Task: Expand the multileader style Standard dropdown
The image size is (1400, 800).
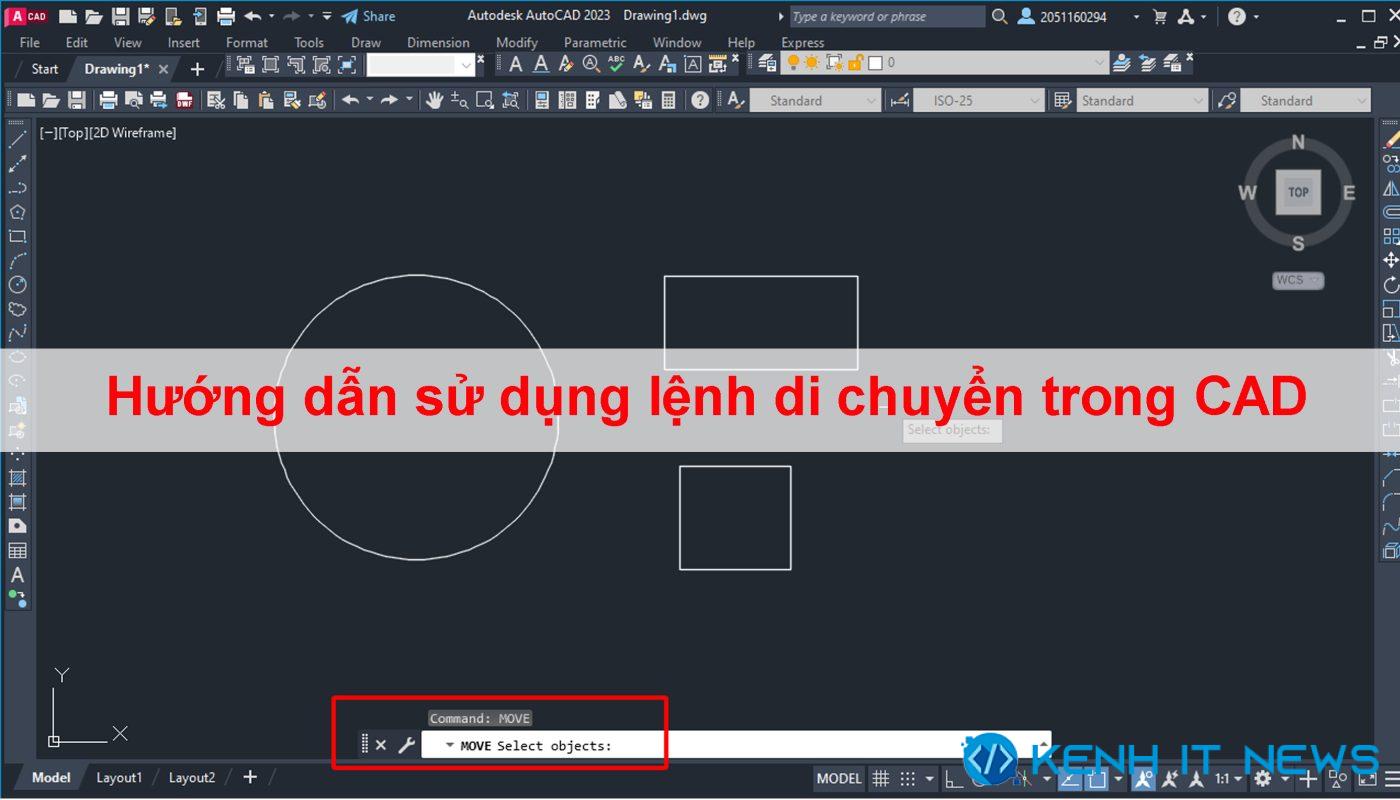Action: click(x=1361, y=100)
